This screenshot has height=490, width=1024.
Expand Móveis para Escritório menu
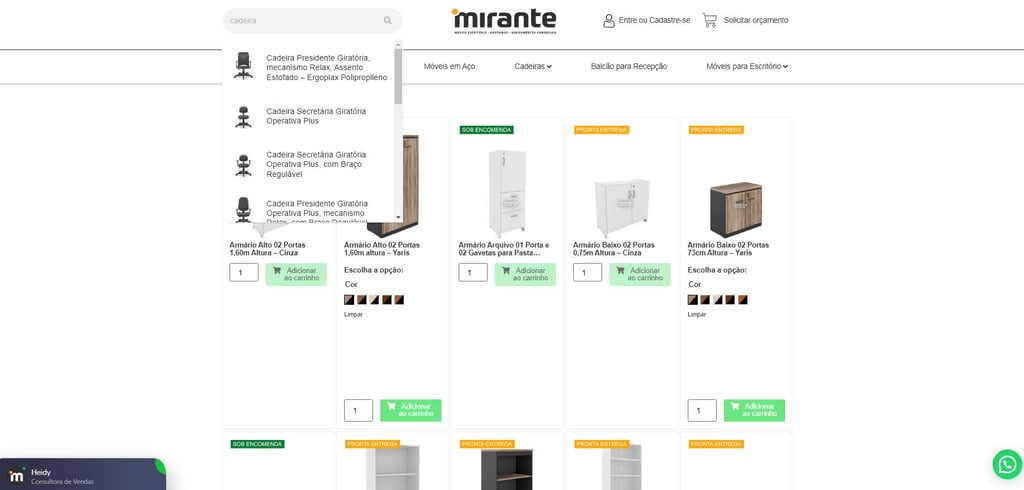click(747, 66)
